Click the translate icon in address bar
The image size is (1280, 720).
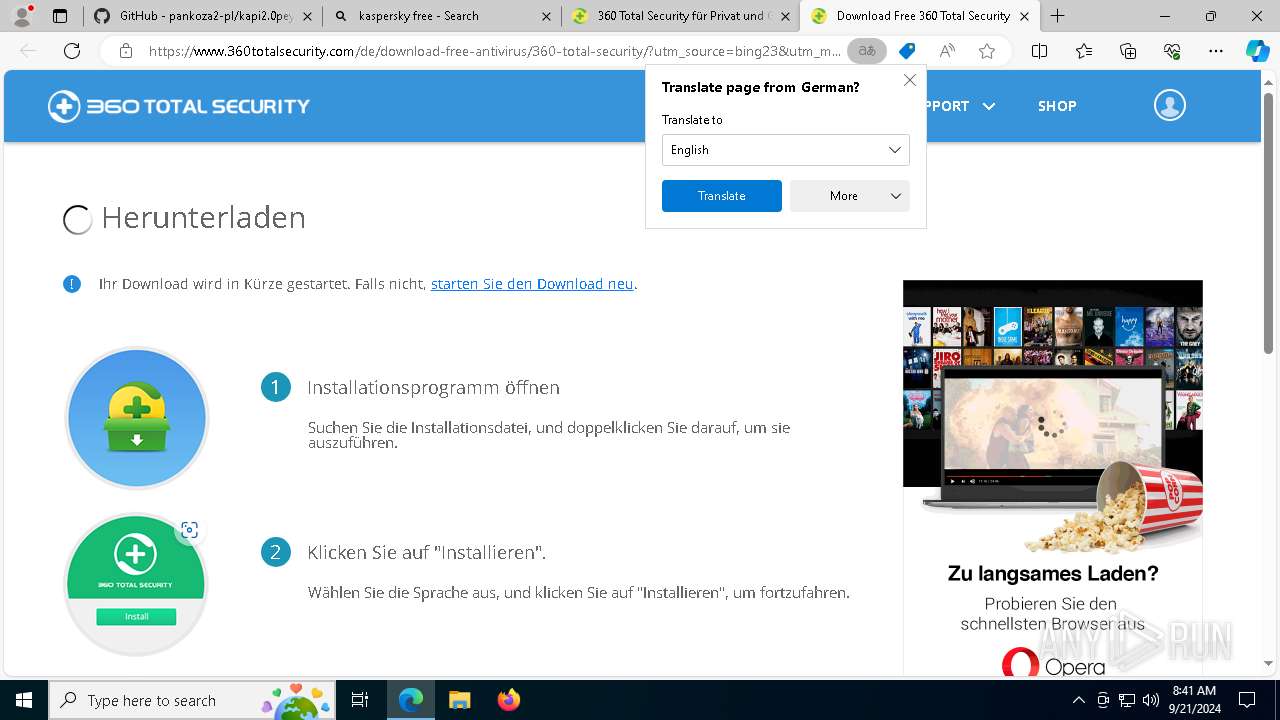click(x=867, y=51)
